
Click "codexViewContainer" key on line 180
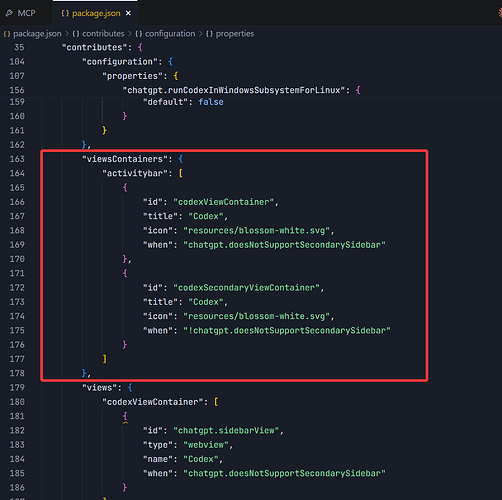tap(152, 402)
